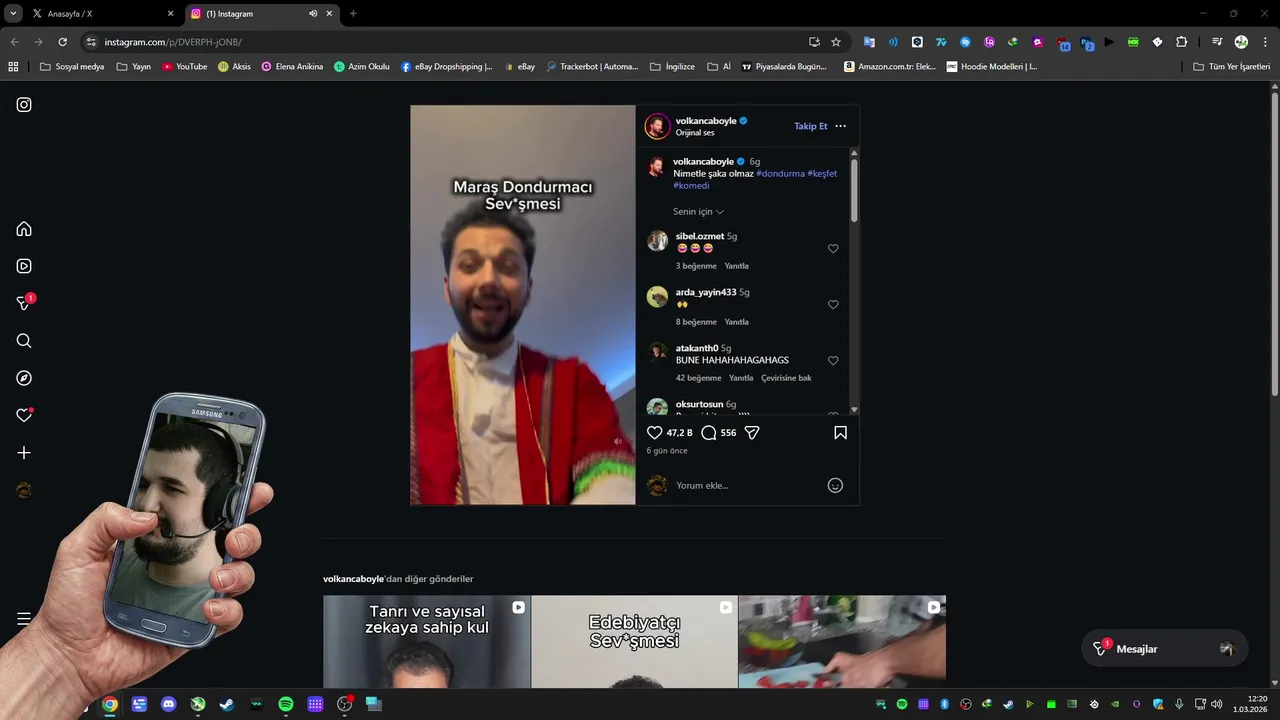Open Discord in the taskbar
The width and height of the screenshot is (1280, 720).
tap(168, 704)
